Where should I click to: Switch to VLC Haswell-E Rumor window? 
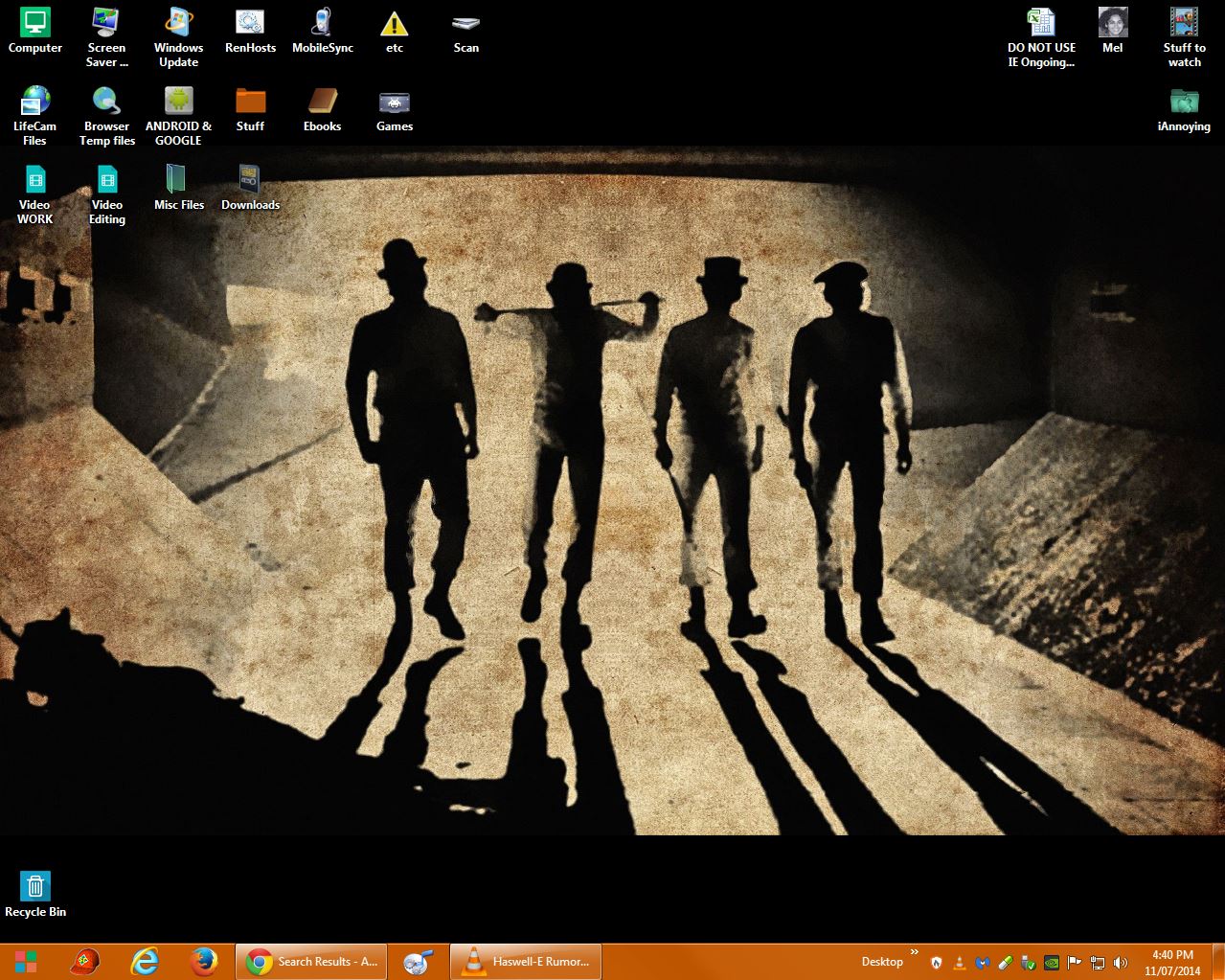pos(525,962)
